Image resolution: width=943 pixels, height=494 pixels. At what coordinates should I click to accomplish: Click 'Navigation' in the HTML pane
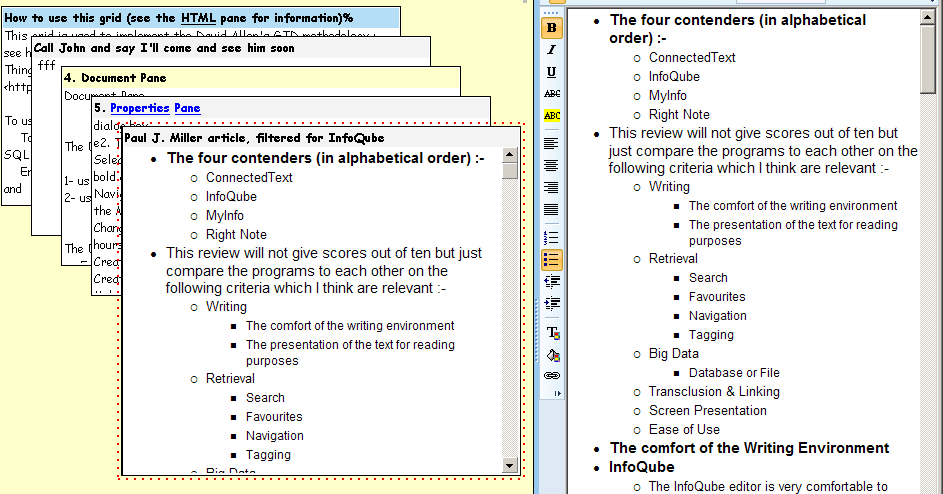point(717,316)
